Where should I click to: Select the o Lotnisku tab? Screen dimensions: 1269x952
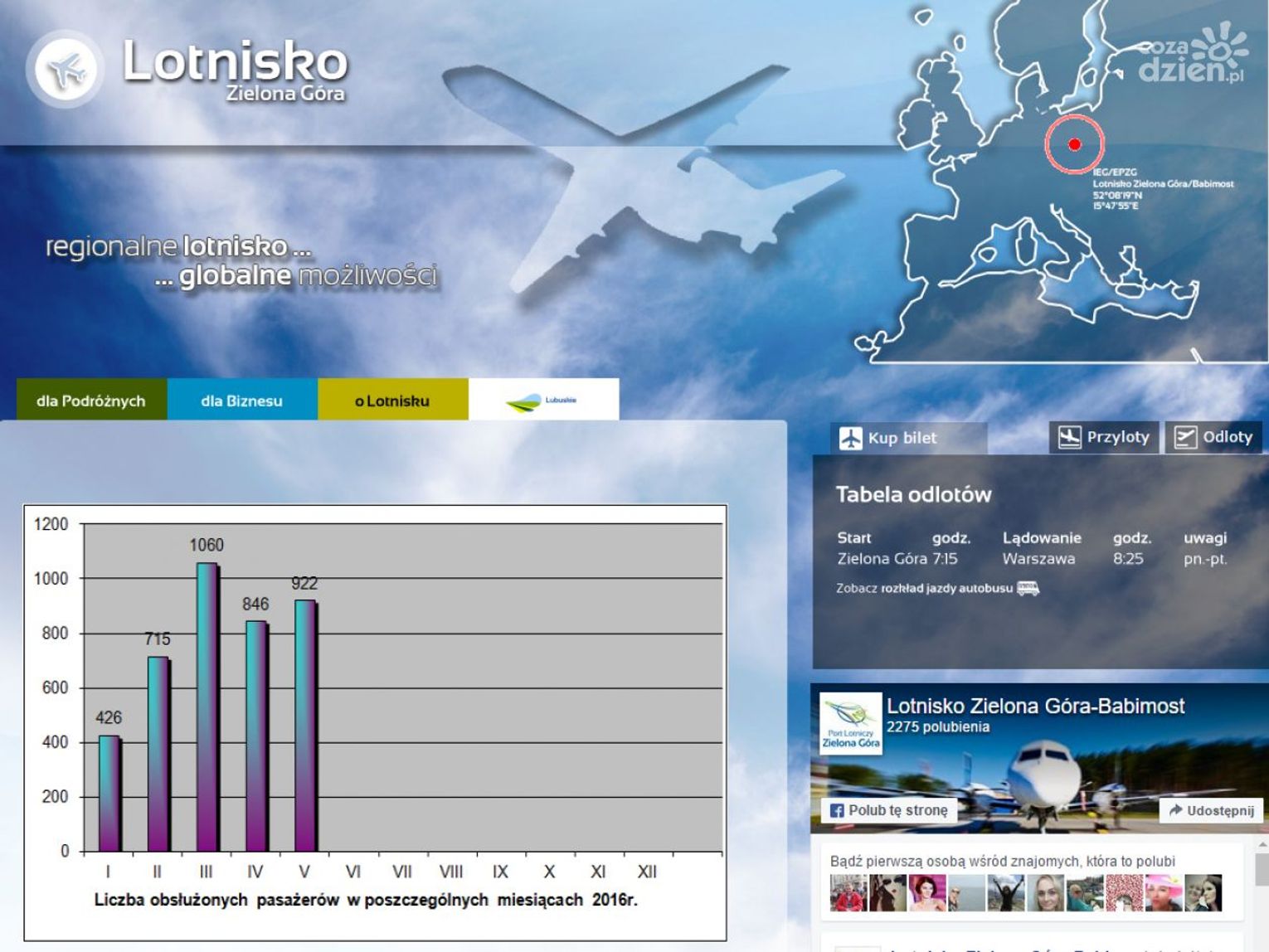click(x=392, y=401)
